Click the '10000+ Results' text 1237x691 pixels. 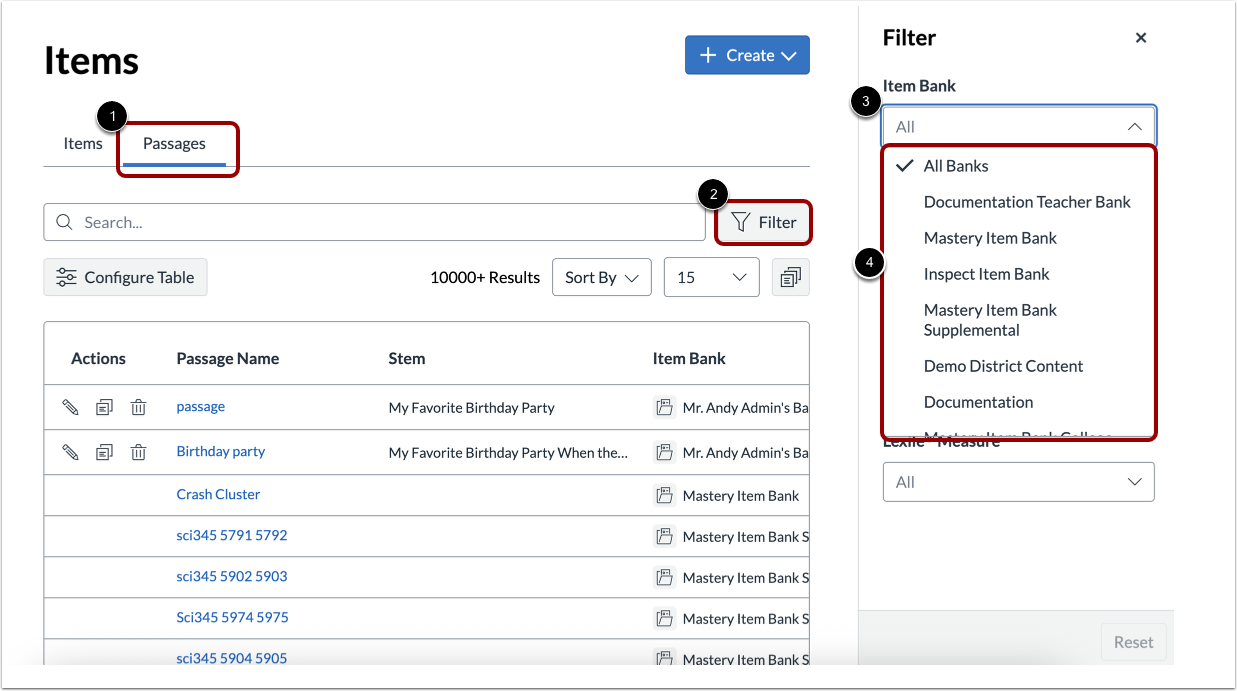[x=485, y=277]
